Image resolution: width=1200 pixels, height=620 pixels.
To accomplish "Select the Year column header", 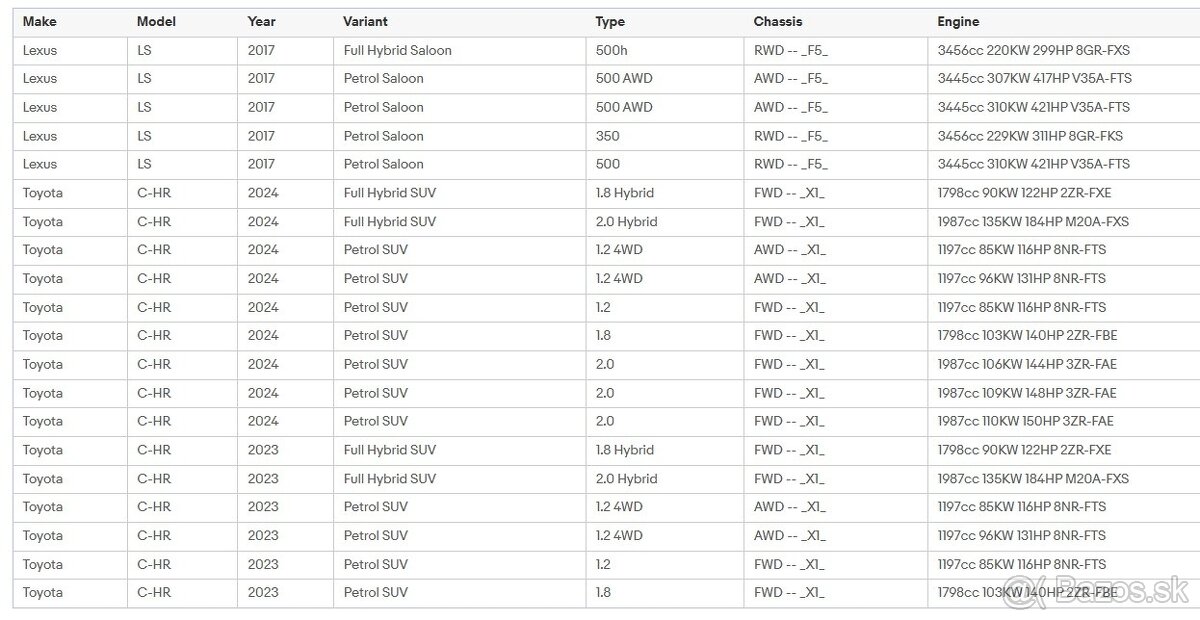I will (262, 21).
